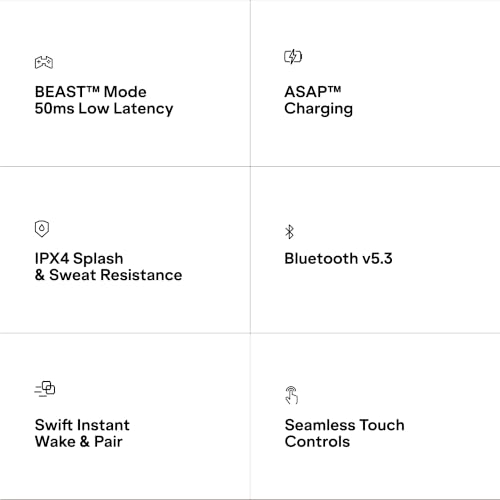Screen dimensions: 500x500
Task: Select the 50ms Low Latency line
Action: 104,109
